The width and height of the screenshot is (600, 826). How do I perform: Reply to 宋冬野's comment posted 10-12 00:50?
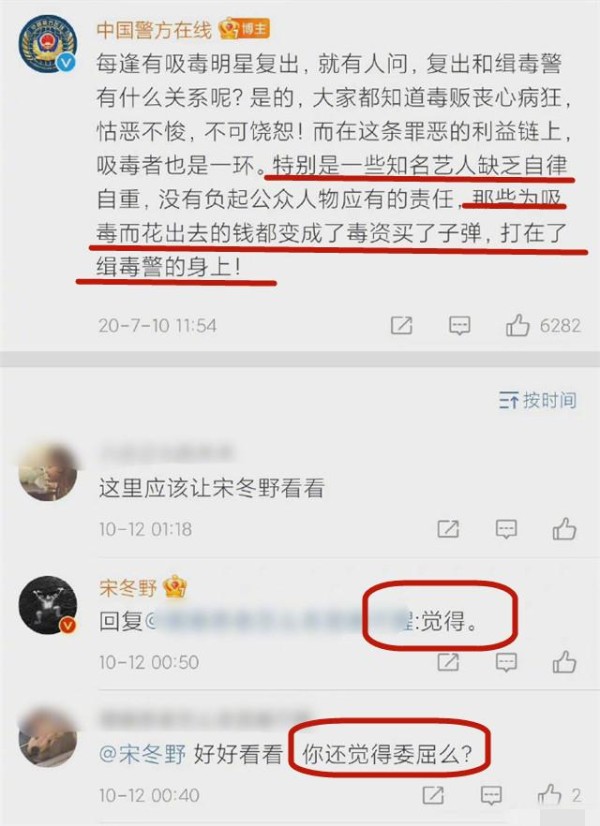pos(506,662)
